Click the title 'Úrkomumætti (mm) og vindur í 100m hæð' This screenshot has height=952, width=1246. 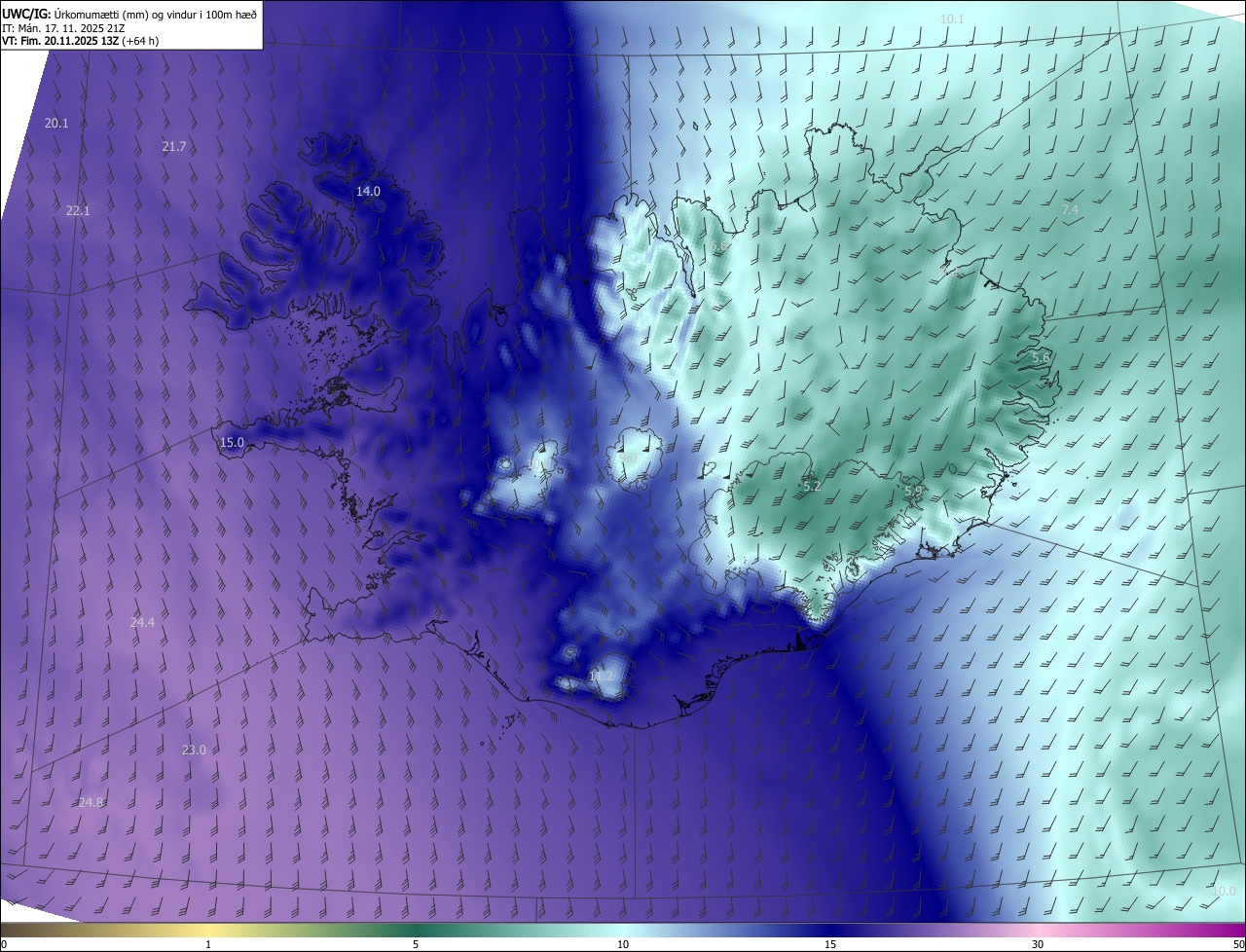click(x=155, y=13)
